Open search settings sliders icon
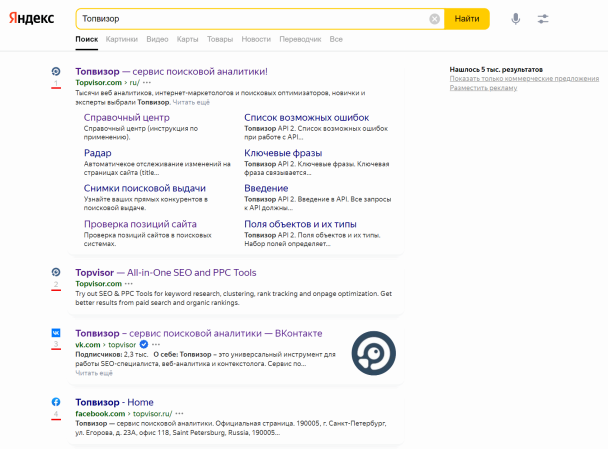This screenshot has width=608, height=449. [x=543, y=19]
